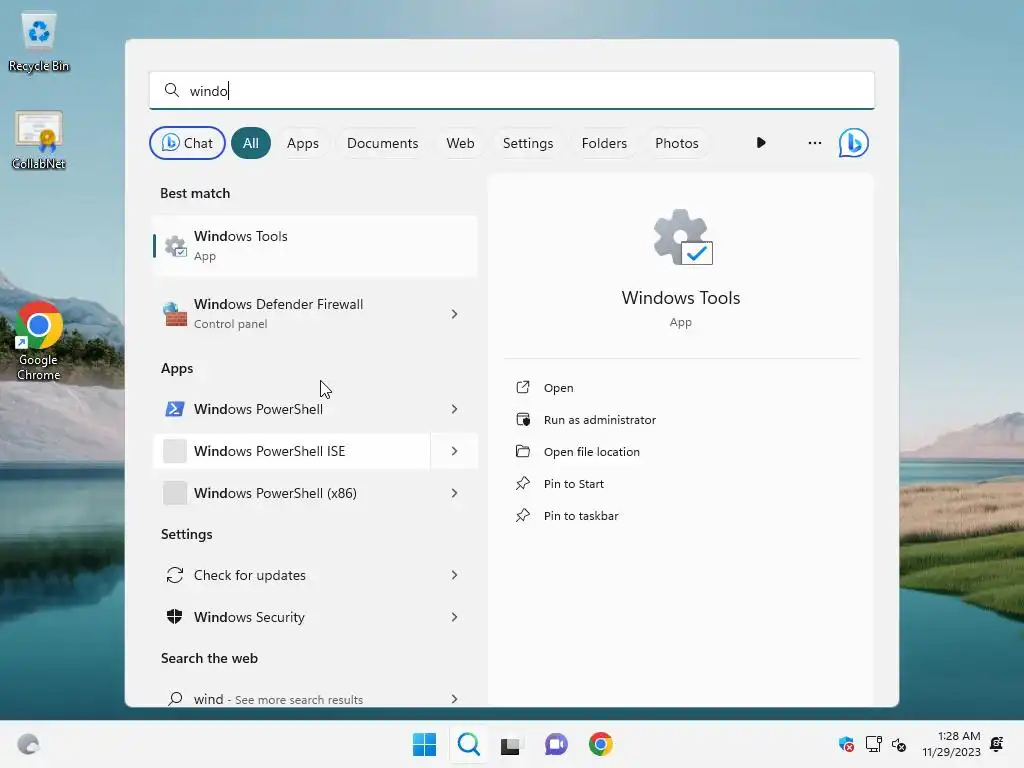The height and width of the screenshot is (768, 1024).
Task: Open Task View from the taskbar
Action: pyautogui.click(x=510, y=744)
